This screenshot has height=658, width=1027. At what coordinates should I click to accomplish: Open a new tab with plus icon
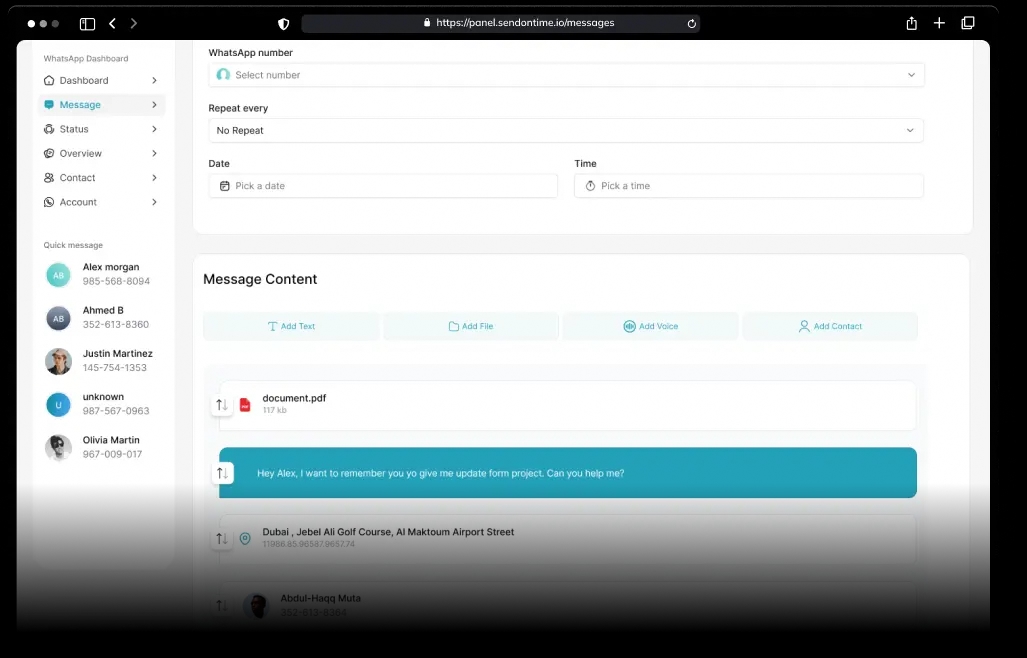tap(939, 23)
